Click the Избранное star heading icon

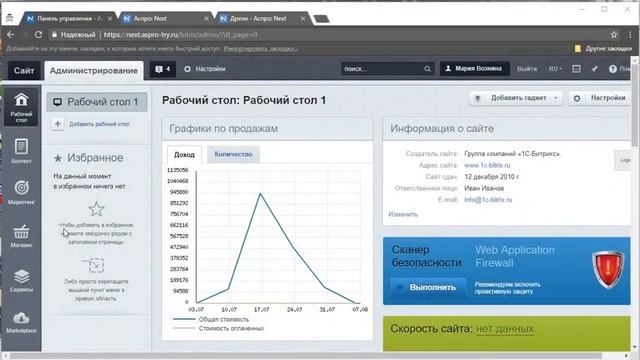[x=58, y=158]
